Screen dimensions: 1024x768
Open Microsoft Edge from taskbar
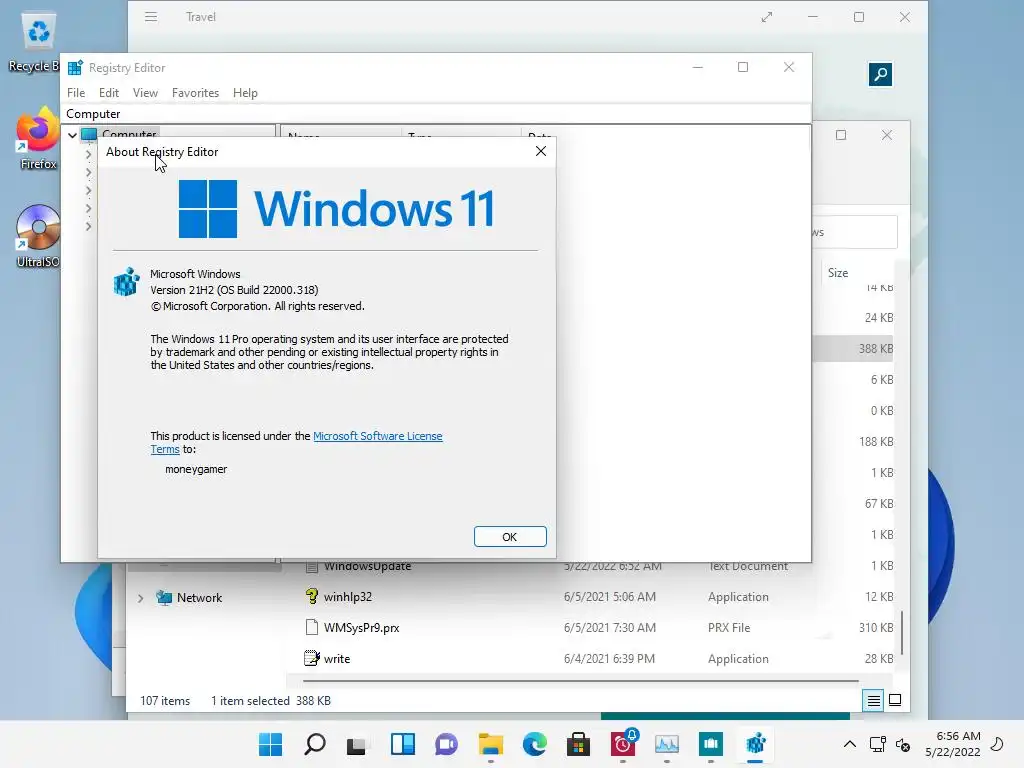[x=535, y=744]
